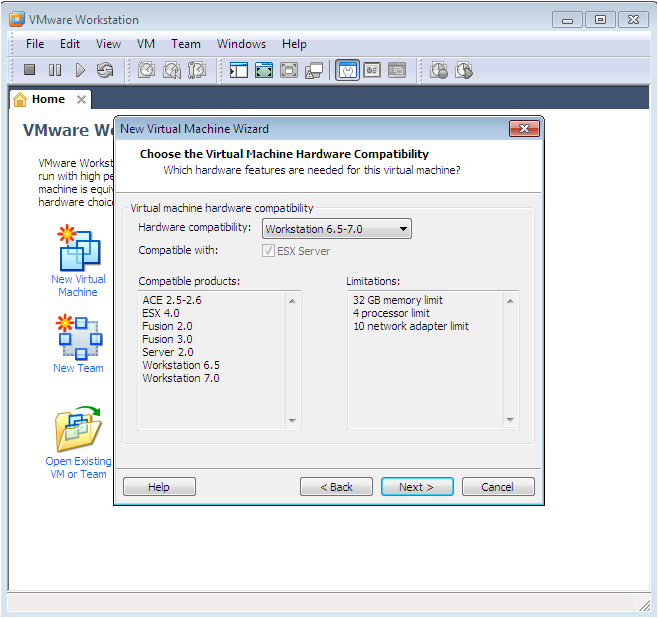This screenshot has height=618, width=658.
Task: Select ACE 2.5-2.6 in compatible products
Action: coord(172,300)
